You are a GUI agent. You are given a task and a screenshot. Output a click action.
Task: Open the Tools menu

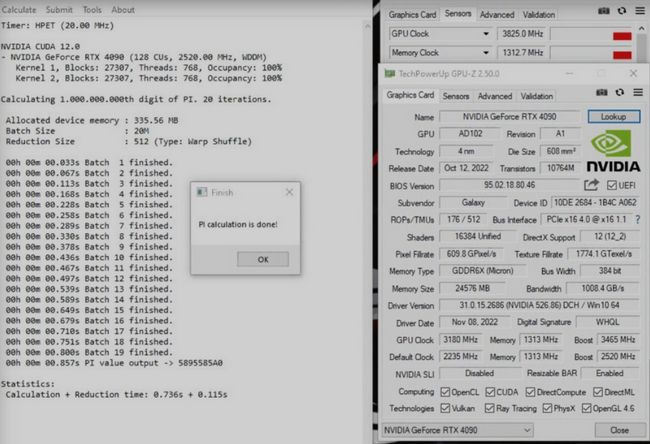pyautogui.click(x=92, y=10)
